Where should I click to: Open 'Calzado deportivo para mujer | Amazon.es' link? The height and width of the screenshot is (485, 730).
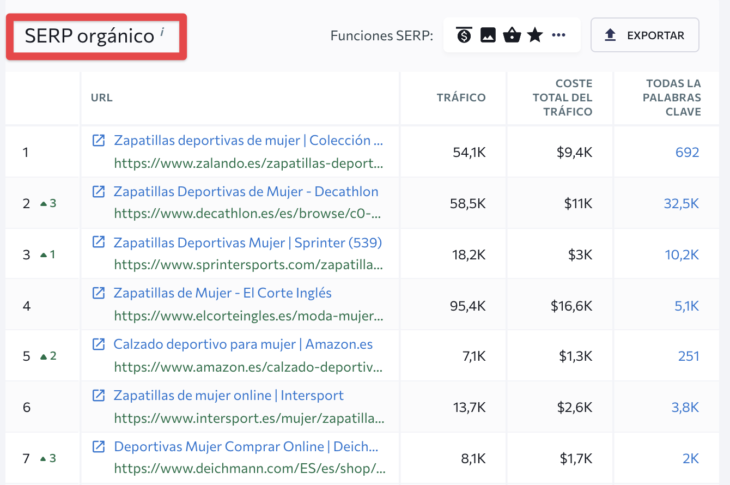click(243, 344)
